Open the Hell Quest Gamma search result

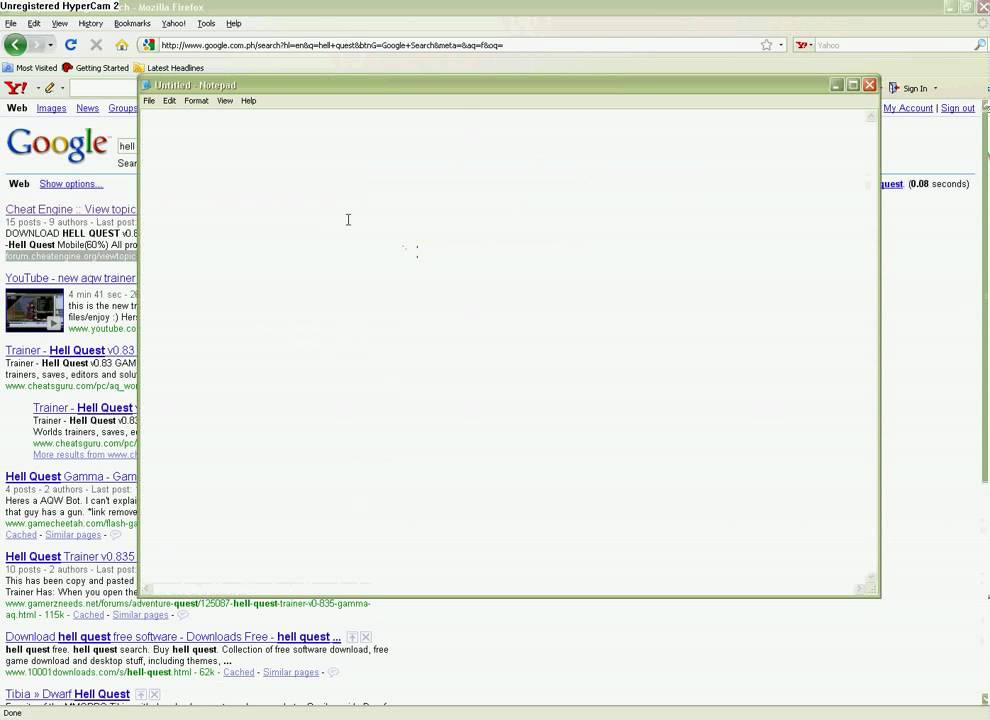pos(71,476)
